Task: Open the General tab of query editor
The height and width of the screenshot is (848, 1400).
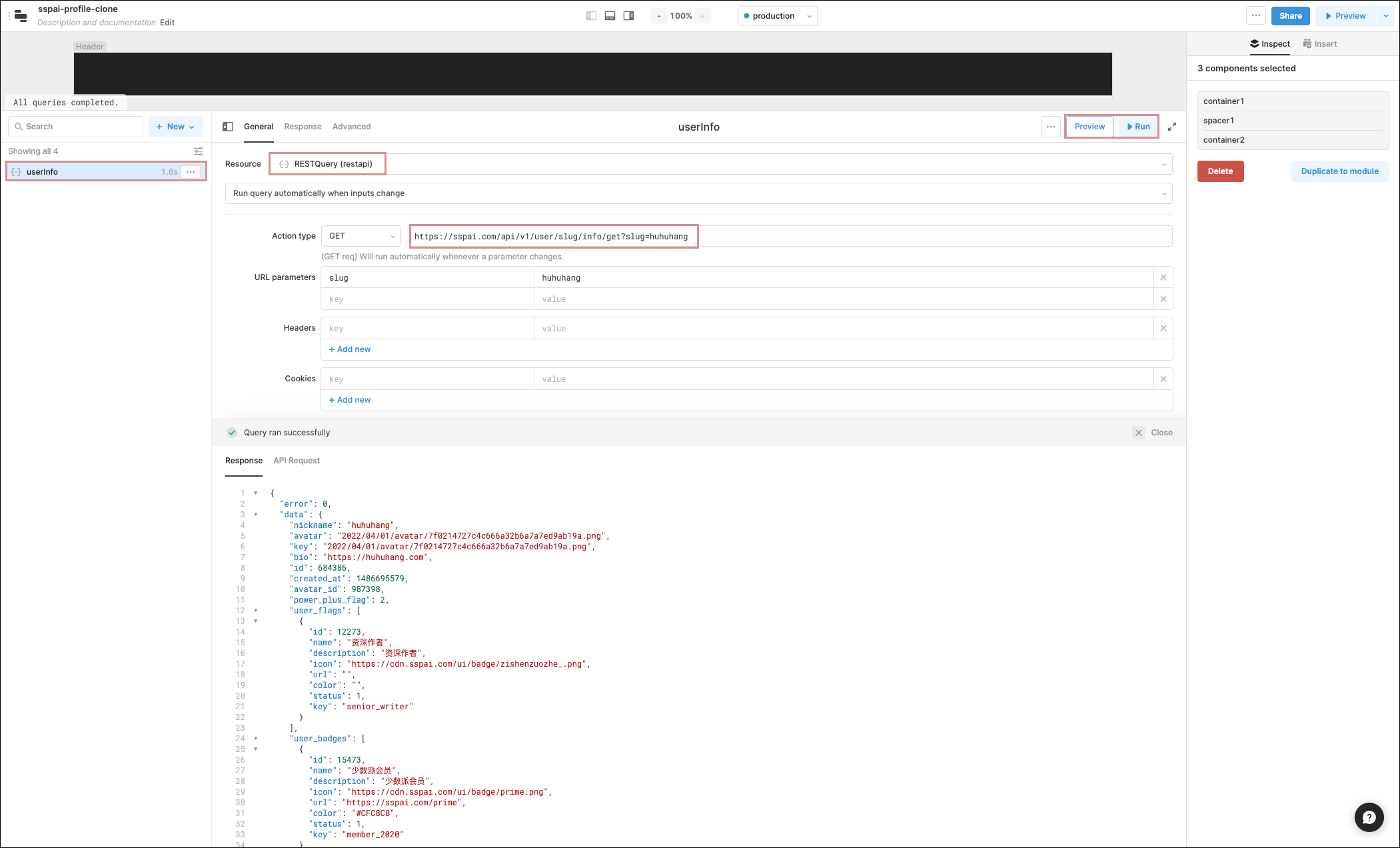Action: (259, 127)
